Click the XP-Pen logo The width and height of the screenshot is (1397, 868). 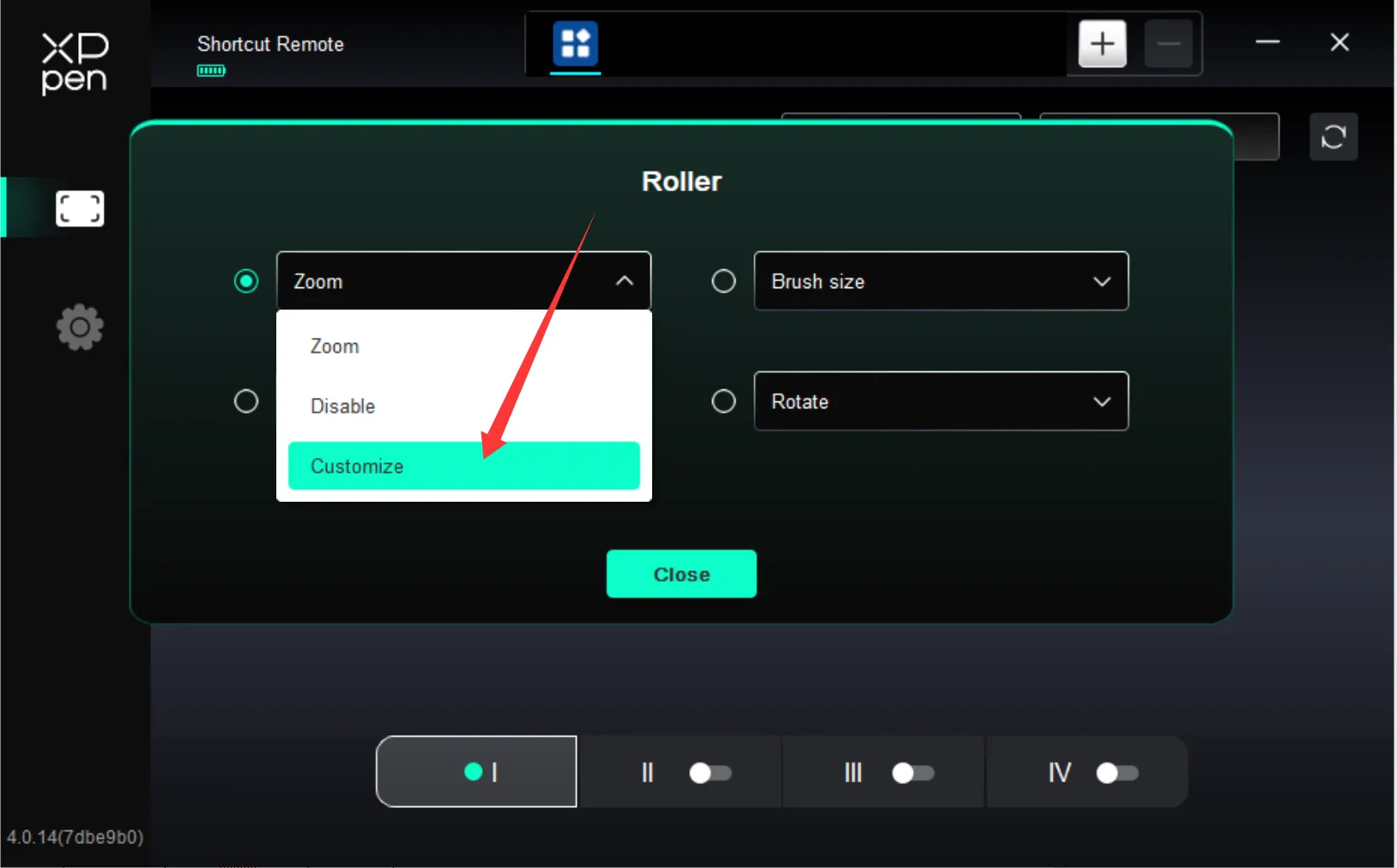coord(75,63)
